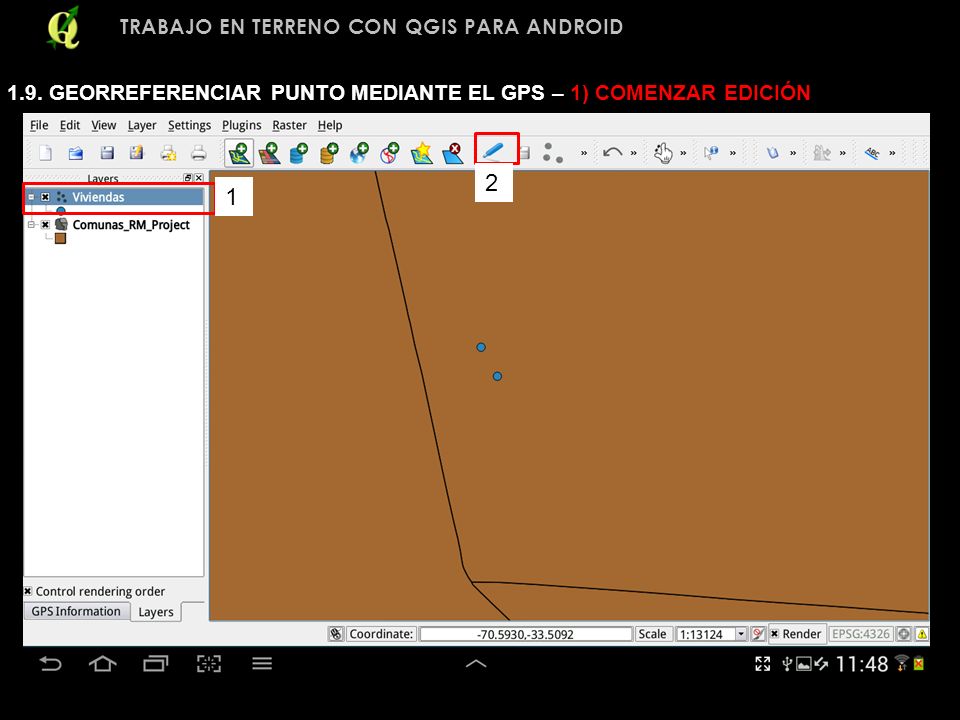Click the Add WMS Layer globe icon
The height and width of the screenshot is (720, 960).
point(359,152)
